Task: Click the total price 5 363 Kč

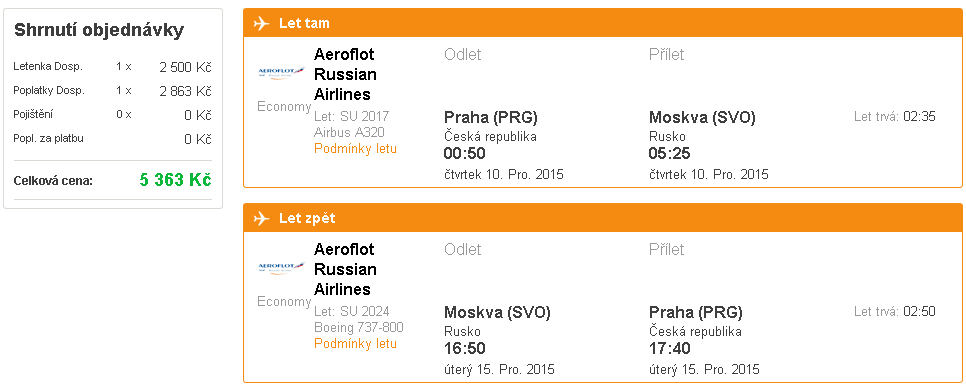Action: coord(176,180)
